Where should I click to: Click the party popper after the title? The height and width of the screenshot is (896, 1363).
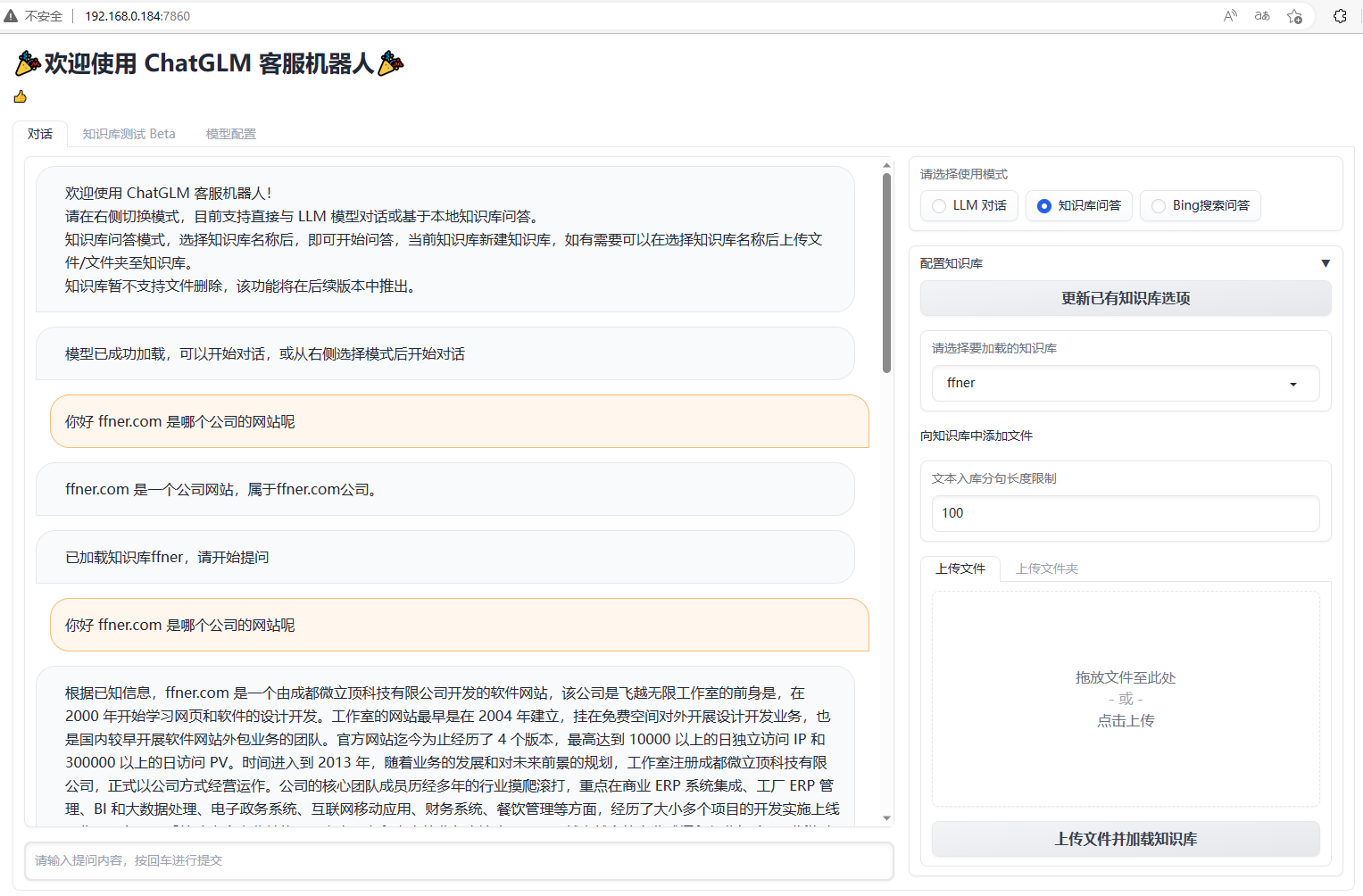tap(391, 63)
